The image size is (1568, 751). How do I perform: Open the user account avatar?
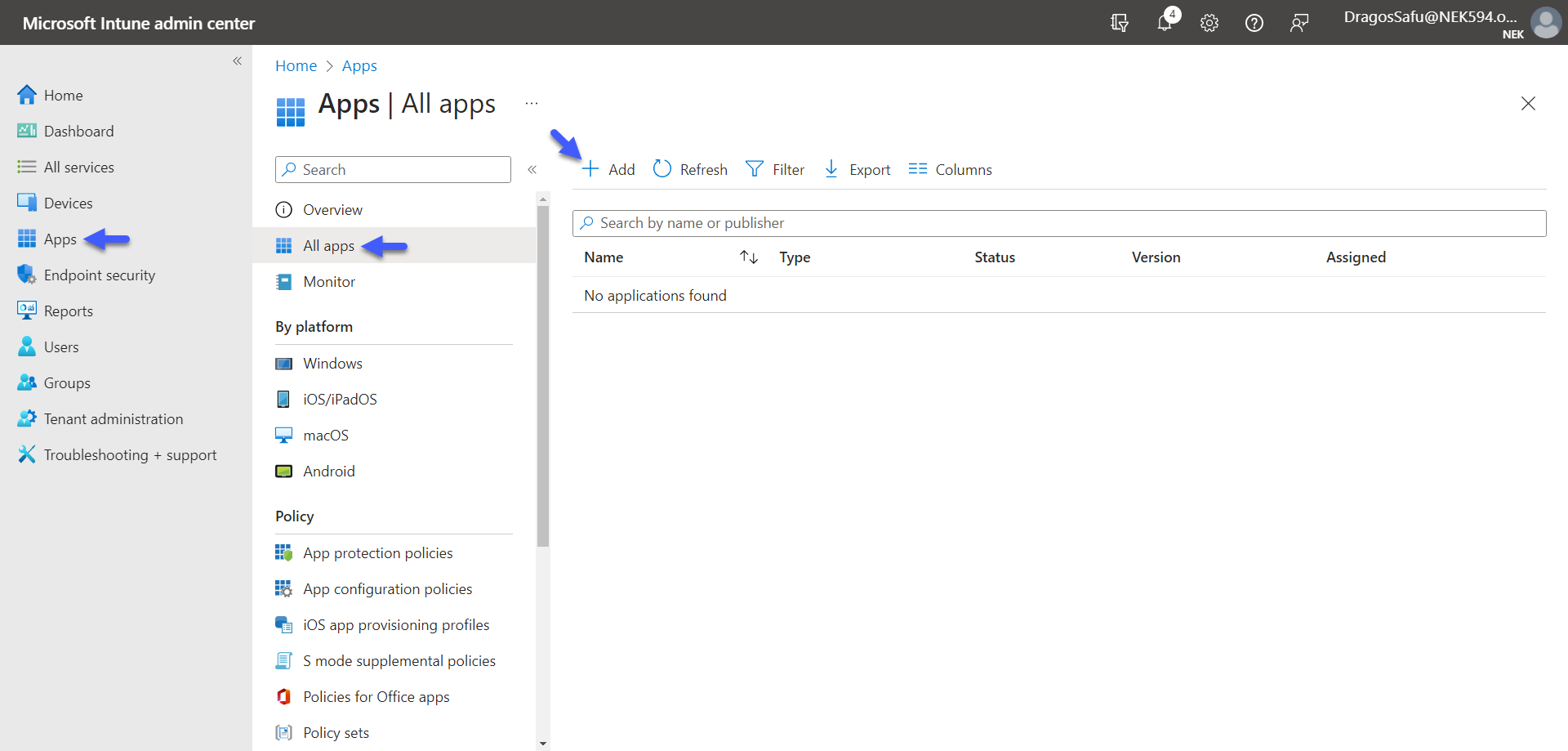pyautogui.click(x=1545, y=23)
